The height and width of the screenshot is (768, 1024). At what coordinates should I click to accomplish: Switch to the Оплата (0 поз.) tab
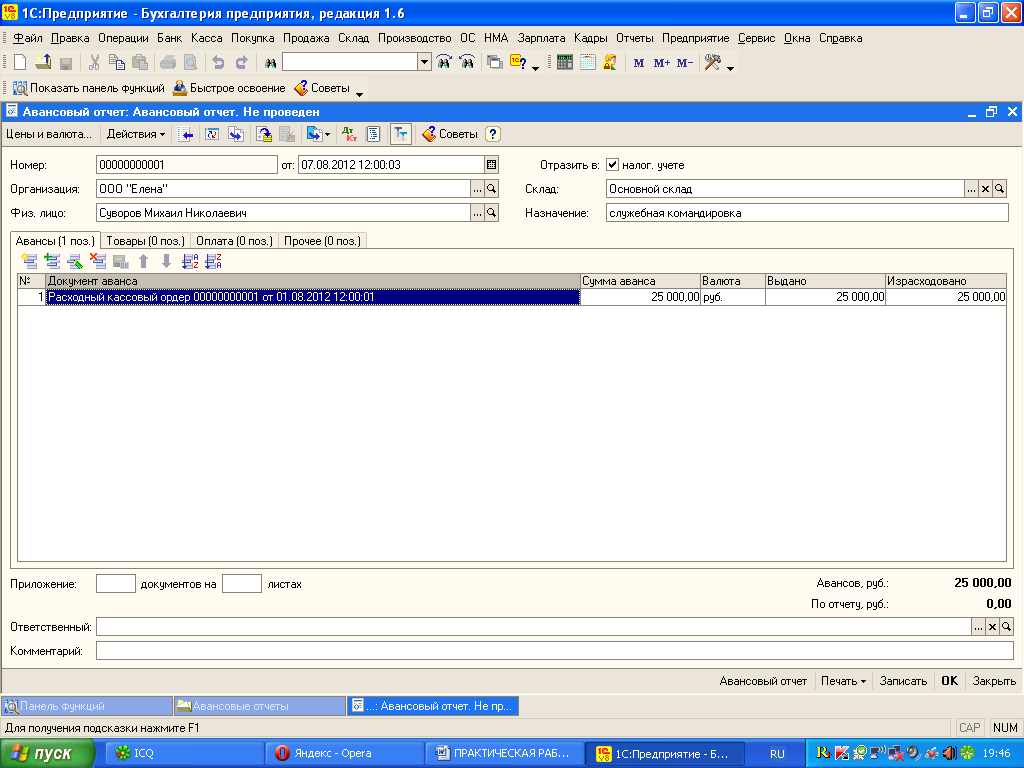point(234,241)
